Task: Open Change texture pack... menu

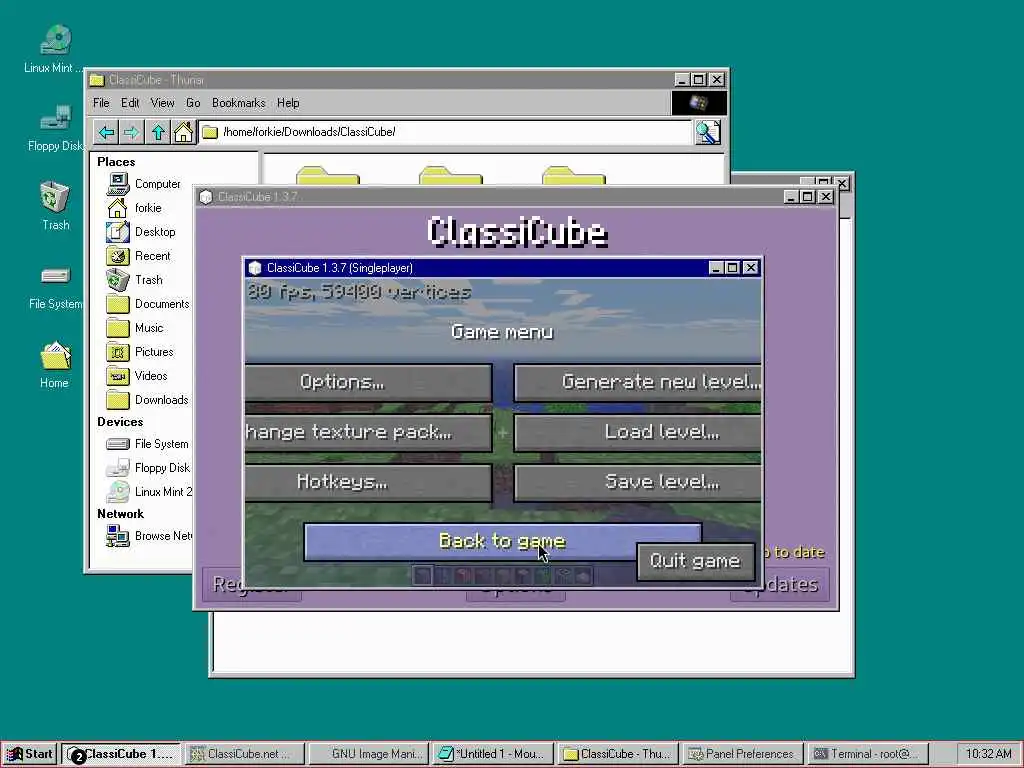Action: [368, 432]
